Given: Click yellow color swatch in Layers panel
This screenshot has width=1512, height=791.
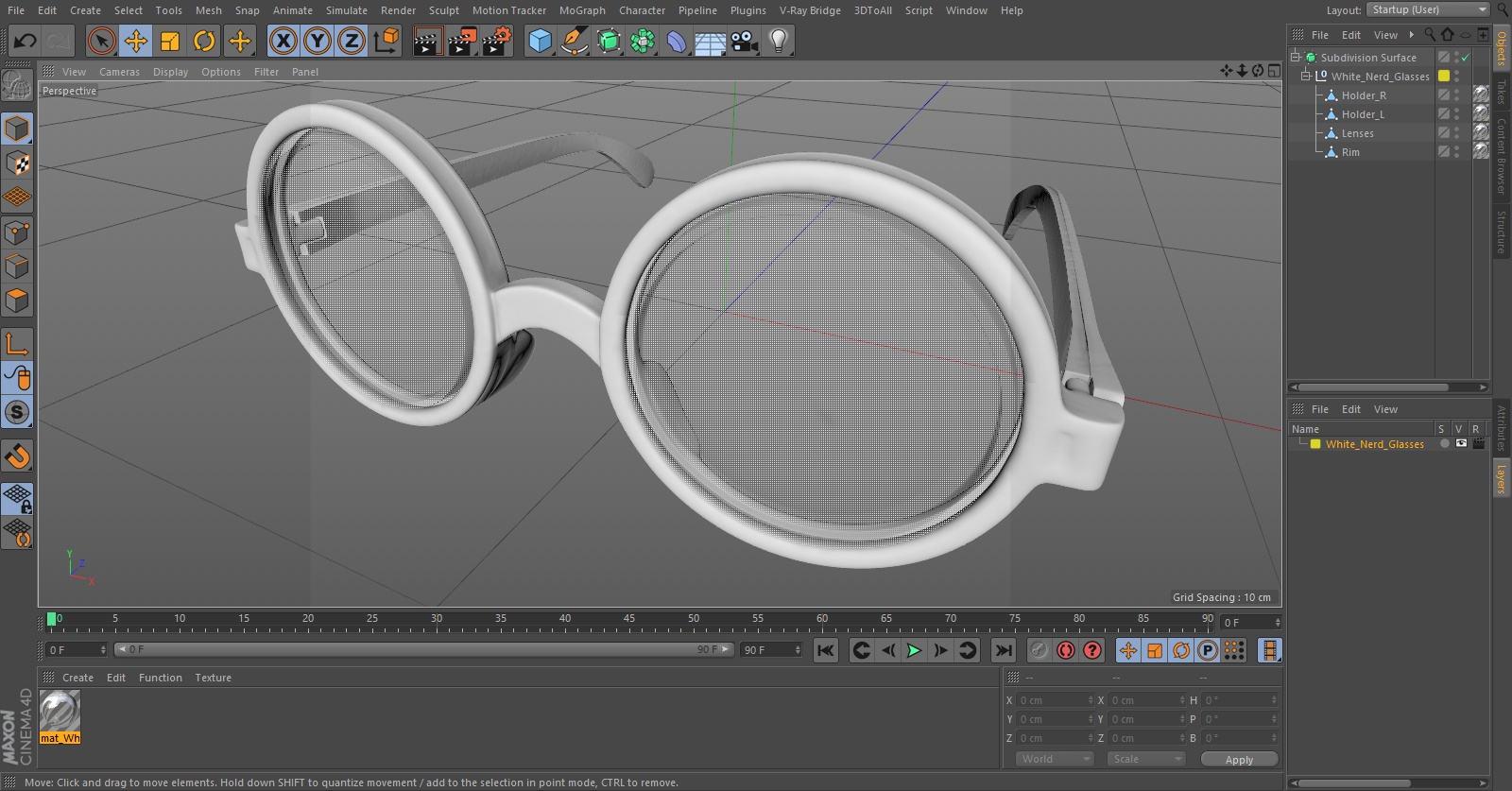Looking at the screenshot, I should (1314, 444).
